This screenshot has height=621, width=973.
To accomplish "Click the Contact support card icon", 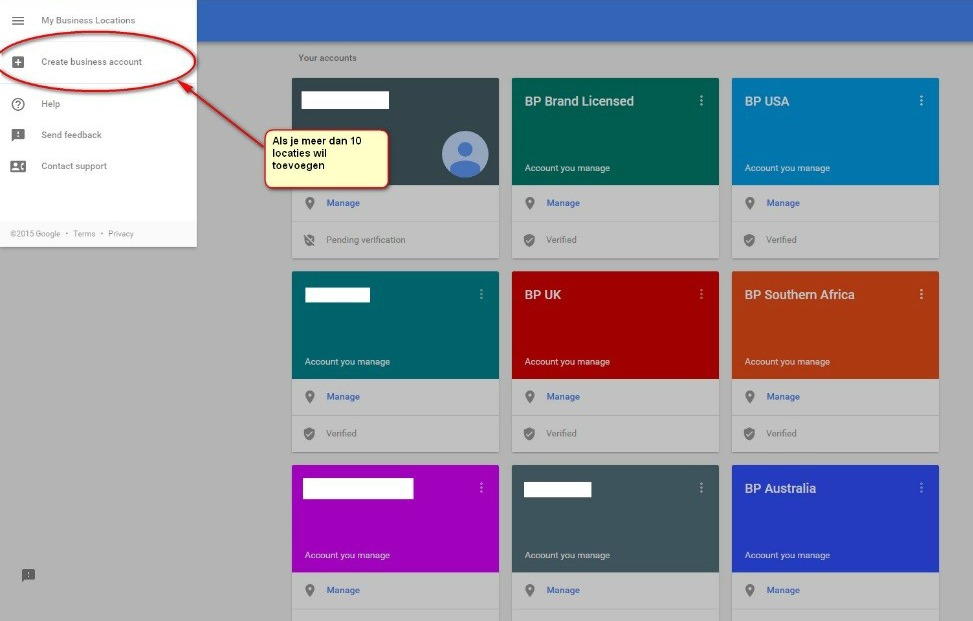I will (18, 166).
